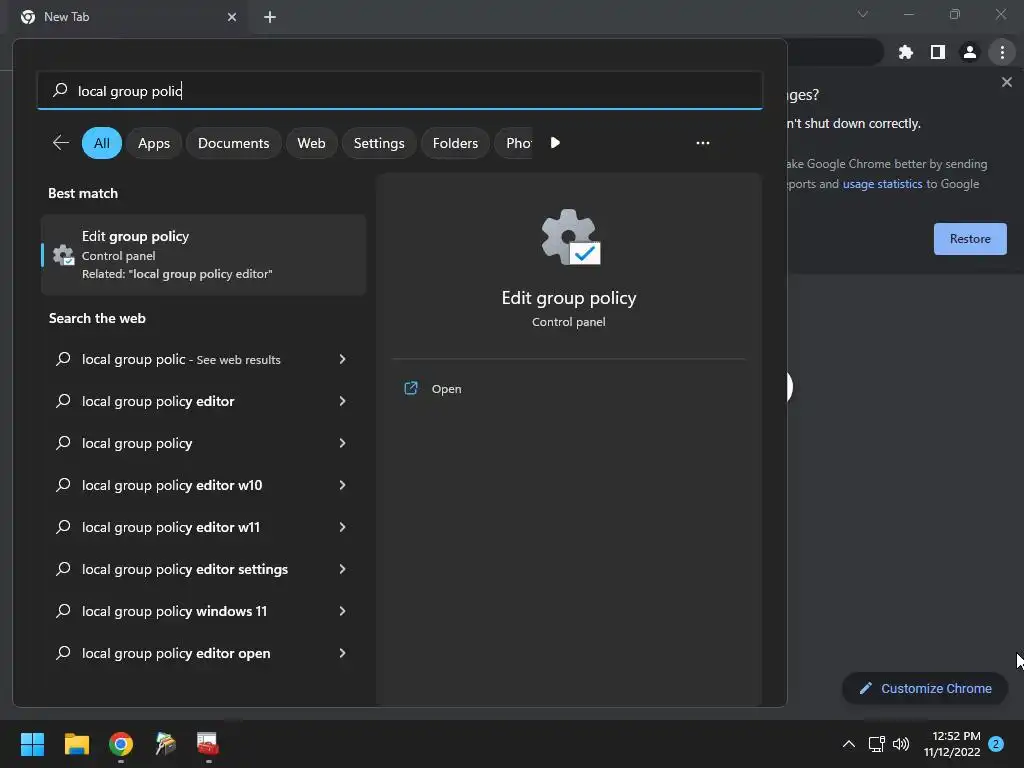The height and width of the screenshot is (768, 1024).
Task: Click the magnifier icon in search box
Action: 60,90
